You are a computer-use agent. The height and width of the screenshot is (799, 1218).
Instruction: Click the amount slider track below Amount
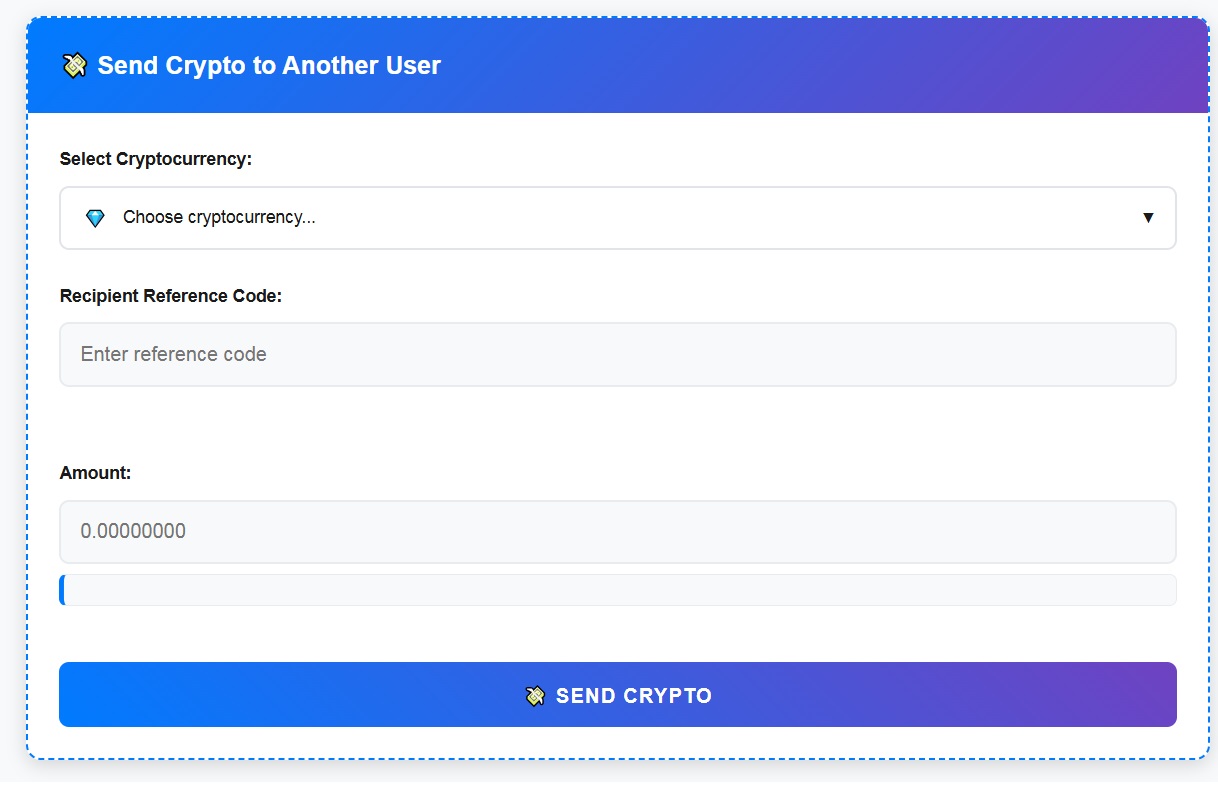(x=617, y=590)
